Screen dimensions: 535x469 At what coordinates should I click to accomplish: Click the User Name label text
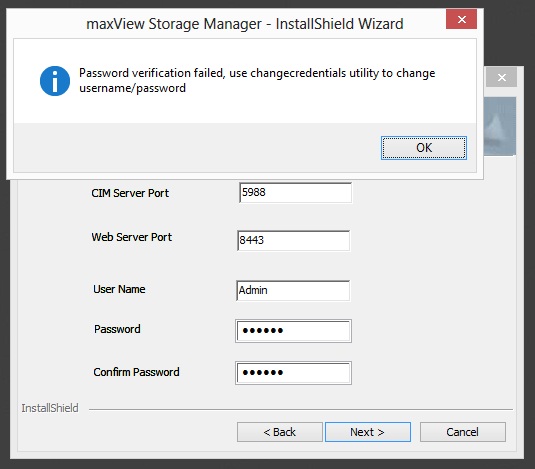tap(119, 289)
